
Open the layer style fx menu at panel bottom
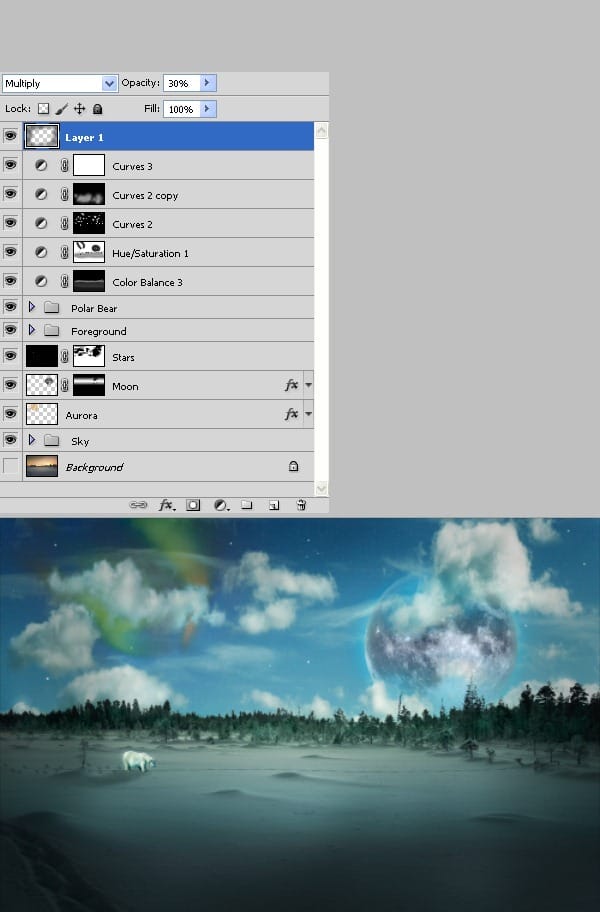166,506
